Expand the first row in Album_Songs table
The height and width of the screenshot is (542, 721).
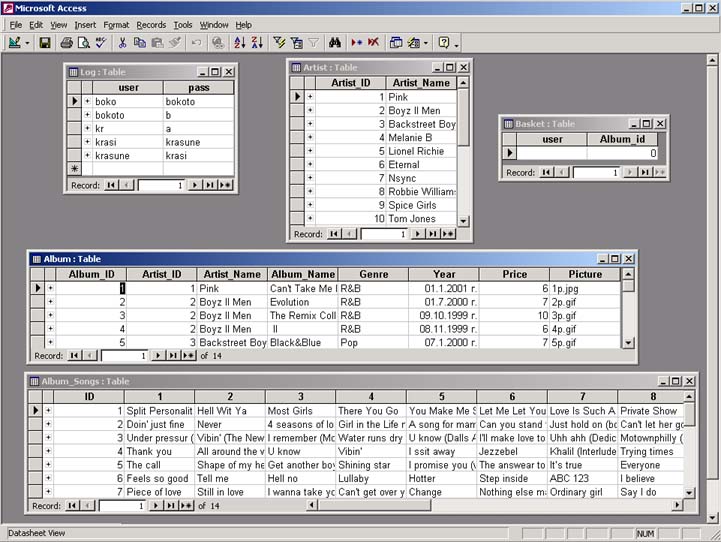point(47,411)
